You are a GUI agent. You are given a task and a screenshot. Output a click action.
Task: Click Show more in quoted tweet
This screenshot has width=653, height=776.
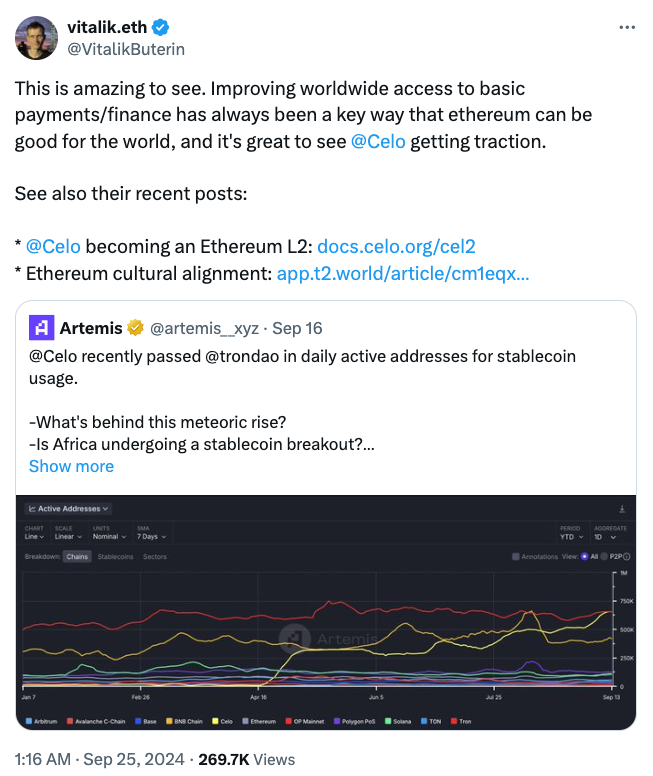tap(71, 466)
